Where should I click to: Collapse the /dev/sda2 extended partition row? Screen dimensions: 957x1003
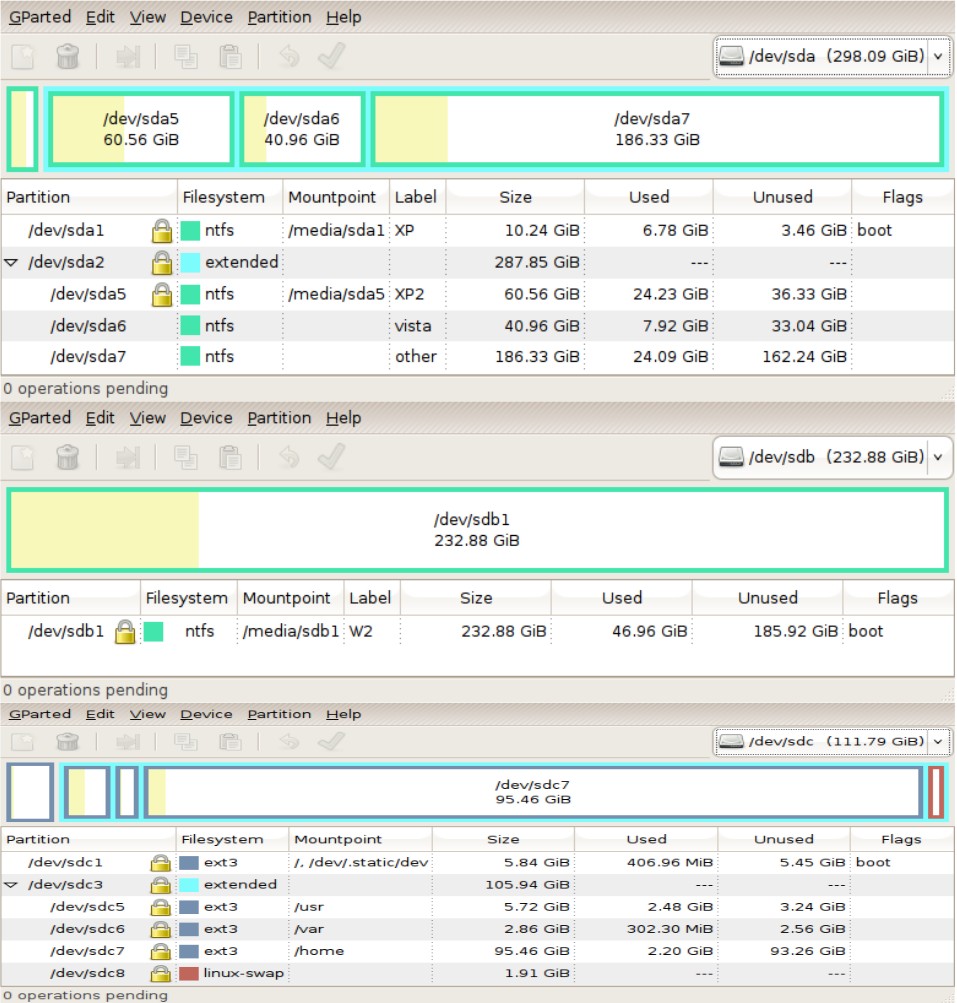pyautogui.click(x=11, y=262)
